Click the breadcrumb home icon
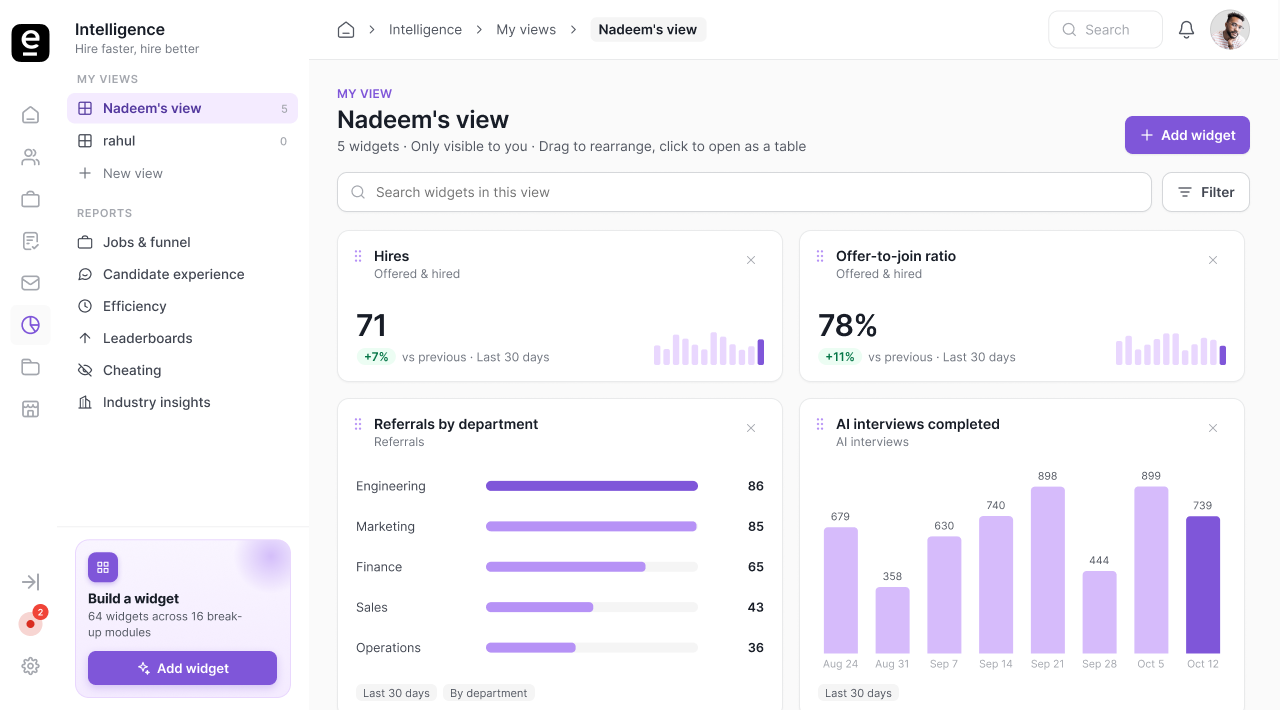This screenshot has height=710, width=1280. [346, 30]
